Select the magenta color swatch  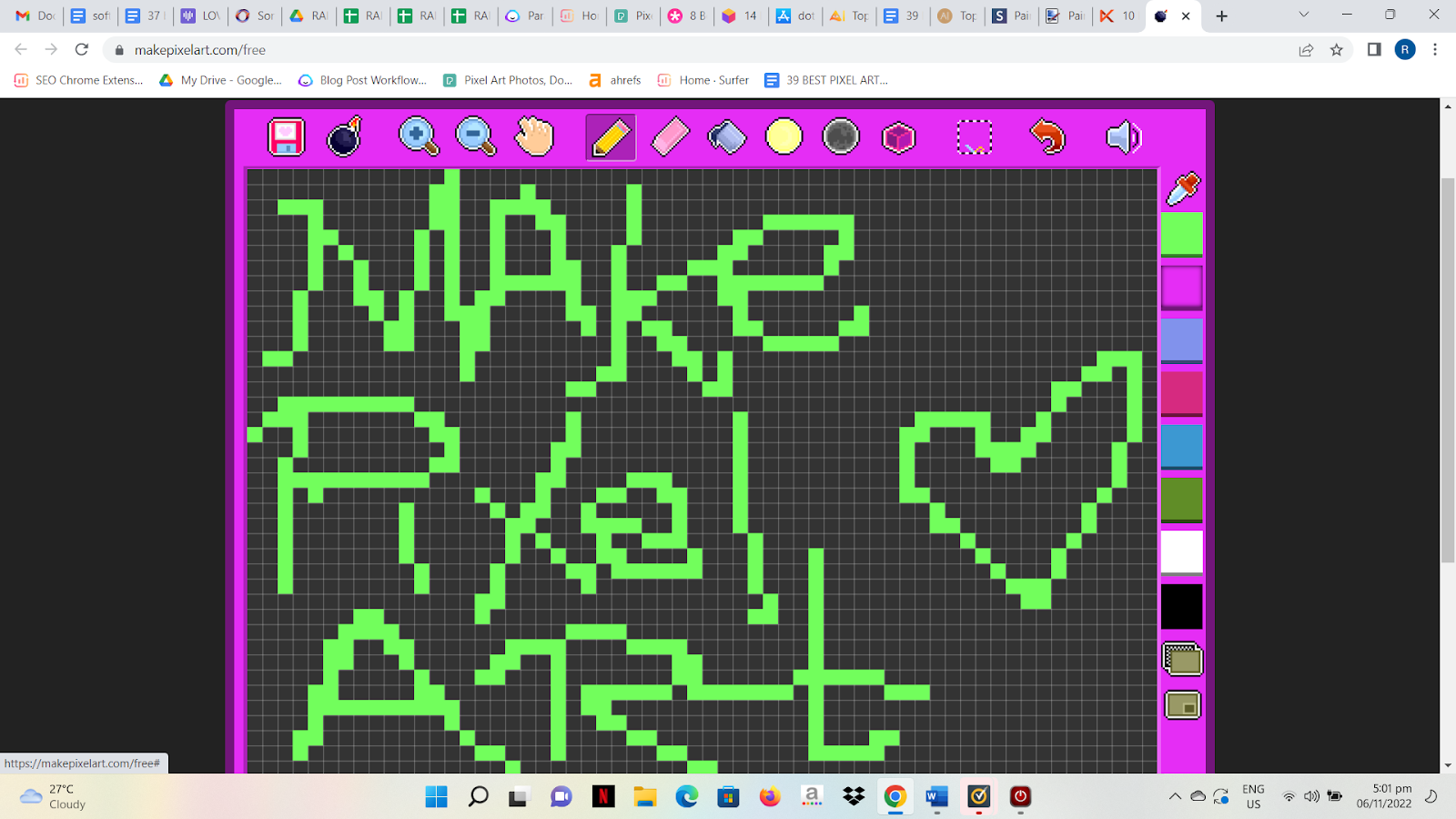(1182, 288)
